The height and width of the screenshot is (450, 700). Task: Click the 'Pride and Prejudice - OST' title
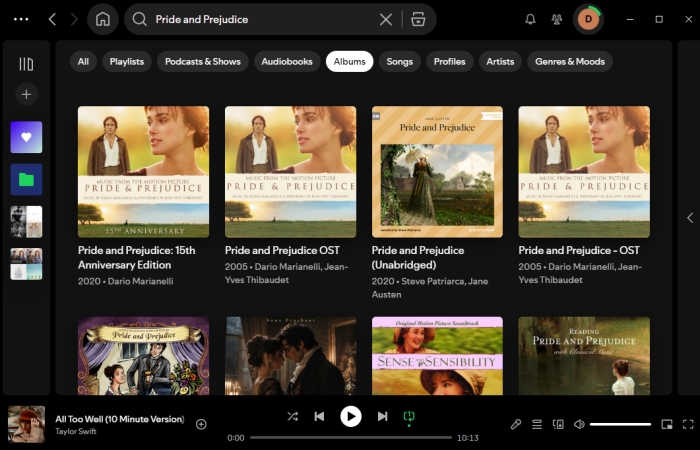[579, 250]
